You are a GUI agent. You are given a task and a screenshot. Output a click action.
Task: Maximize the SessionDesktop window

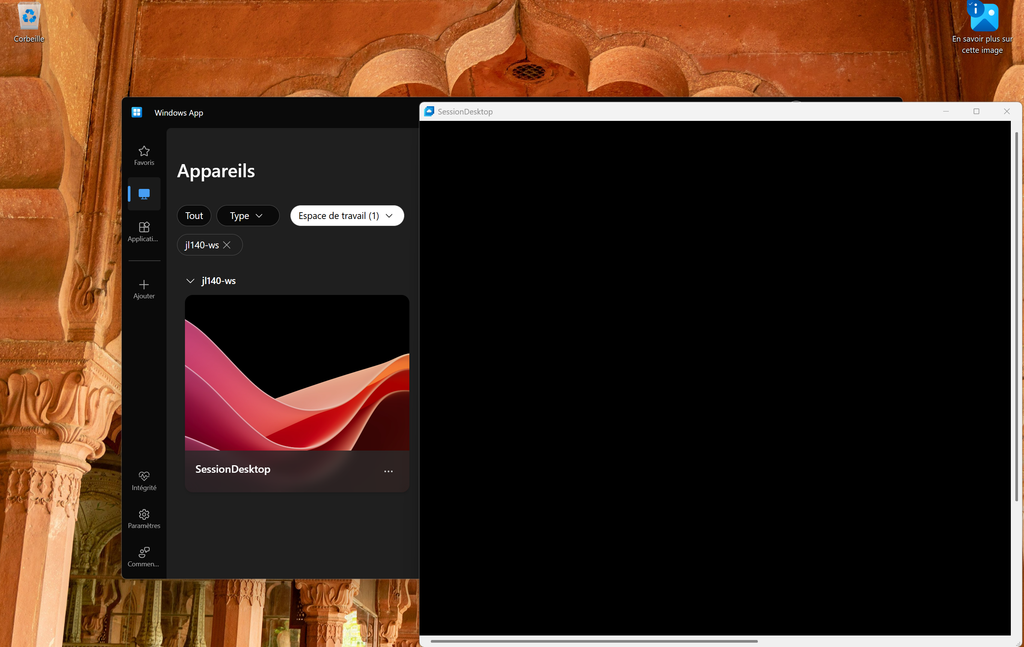point(976,112)
